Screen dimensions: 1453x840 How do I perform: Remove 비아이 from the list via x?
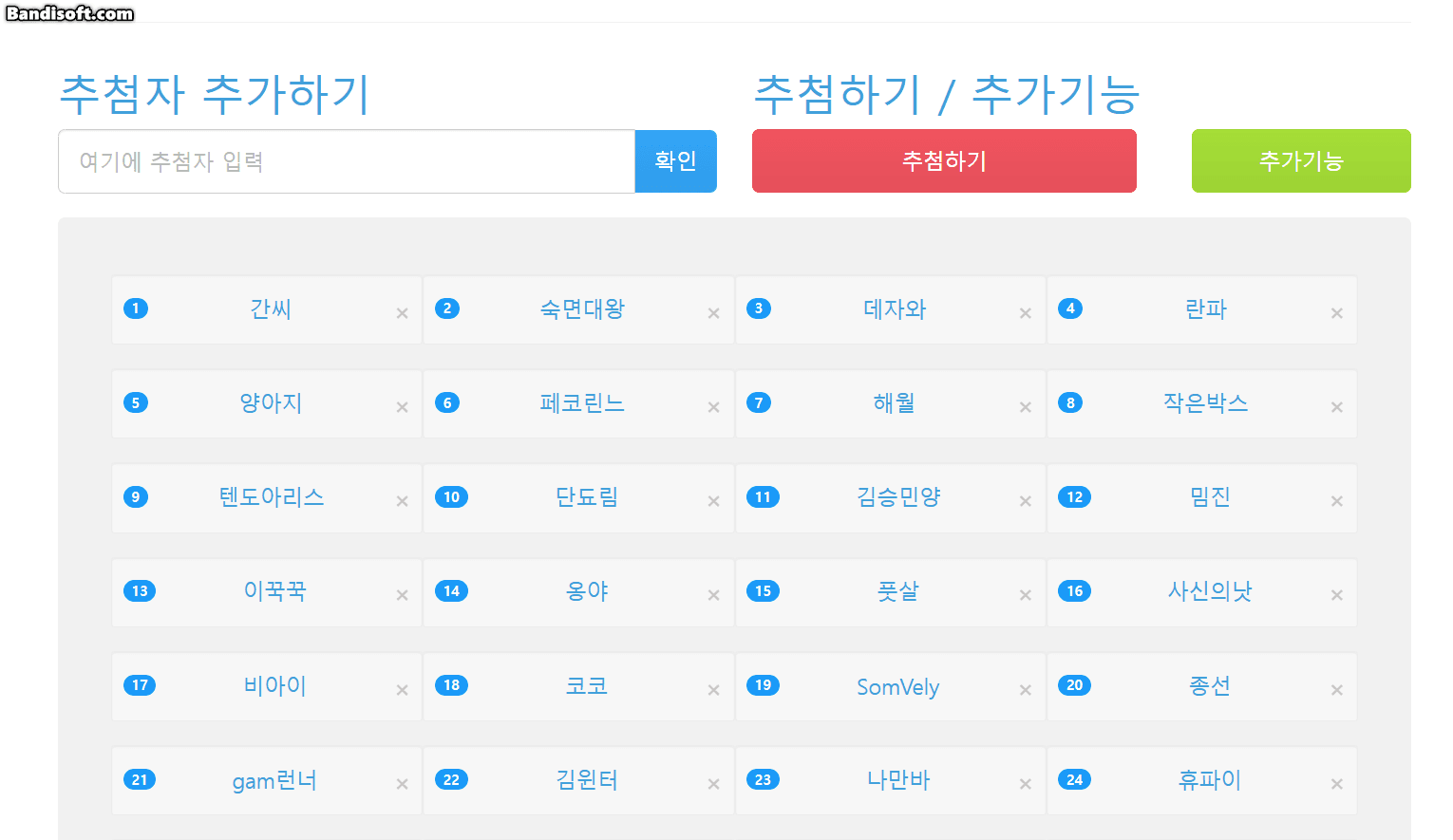click(402, 690)
